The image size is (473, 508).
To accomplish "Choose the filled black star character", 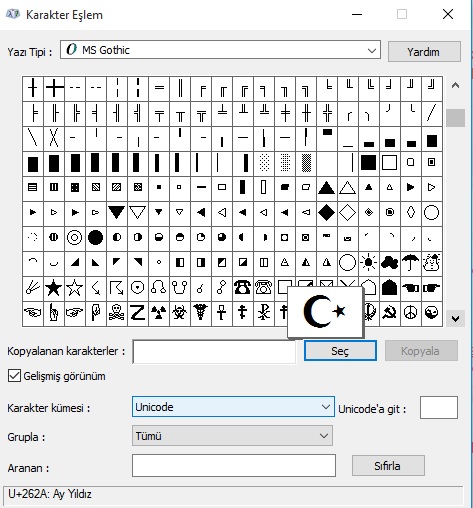I will [x=54, y=288].
